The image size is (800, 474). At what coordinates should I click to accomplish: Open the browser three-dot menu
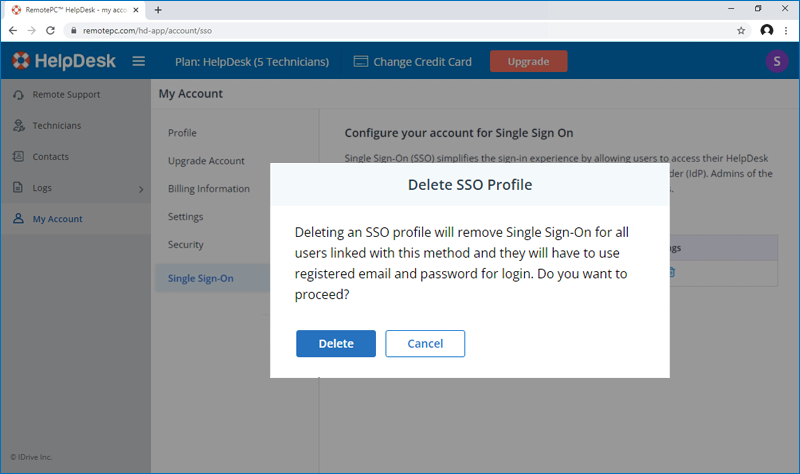click(787, 31)
